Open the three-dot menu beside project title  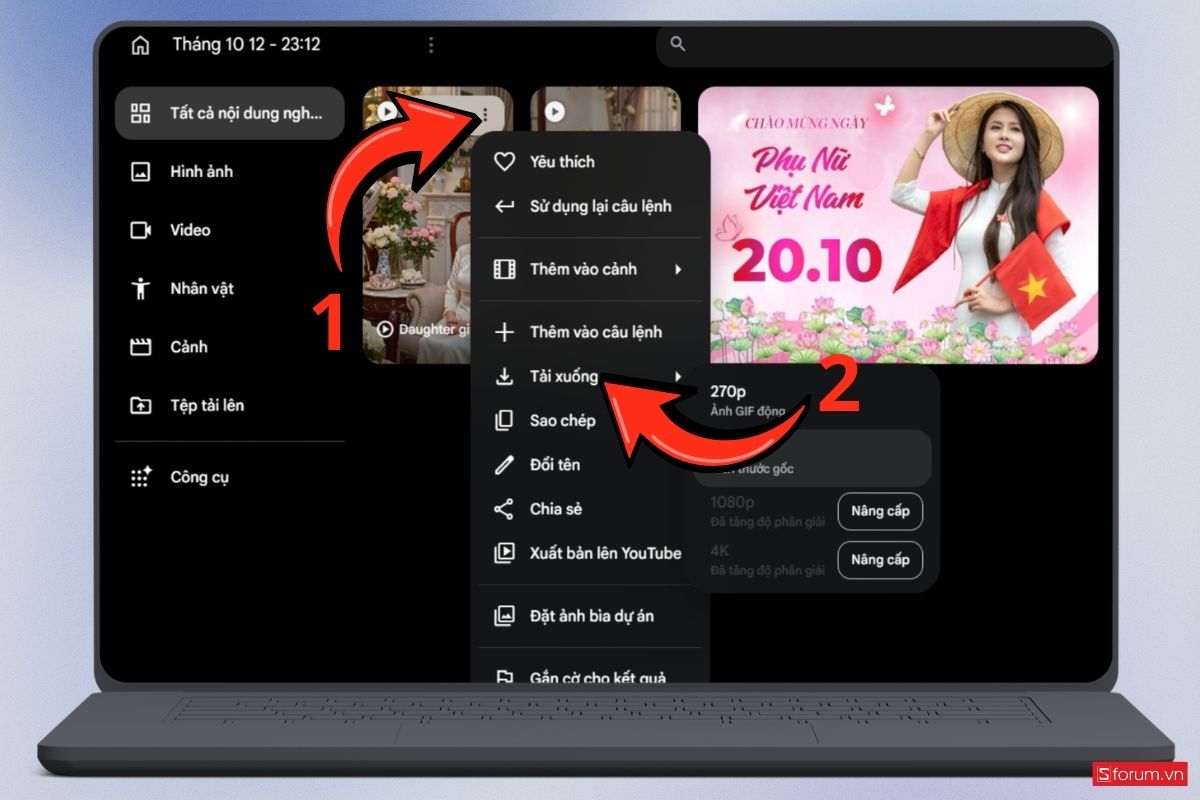point(431,45)
